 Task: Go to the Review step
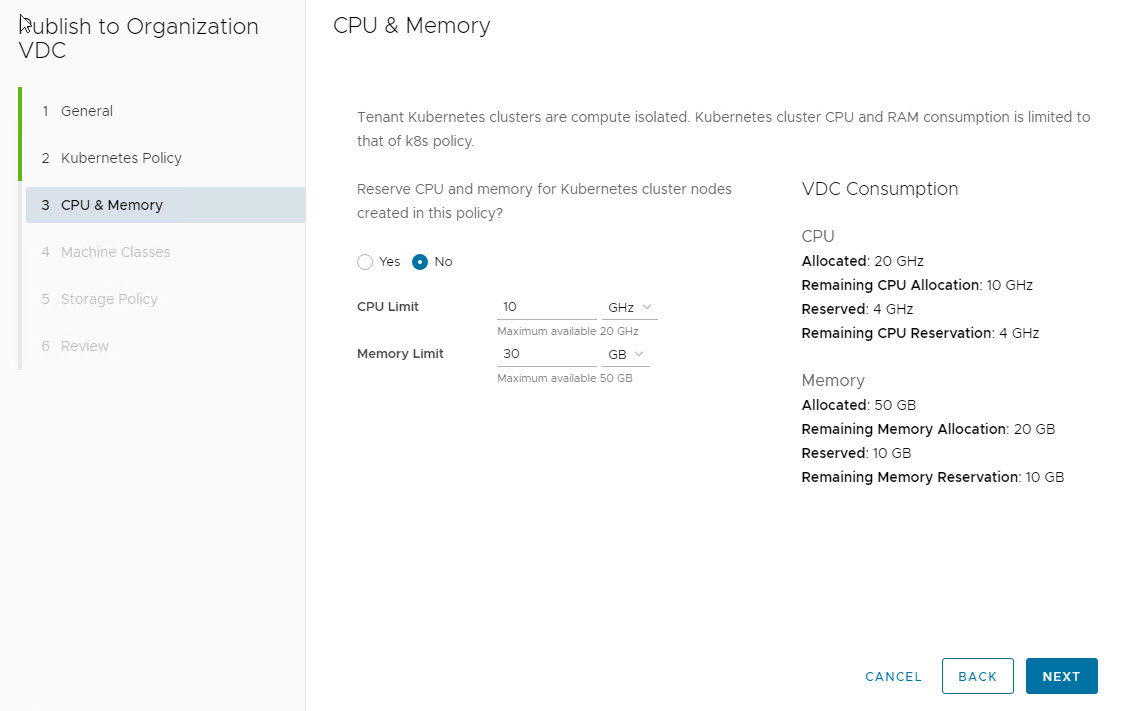[x=85, y=346]
